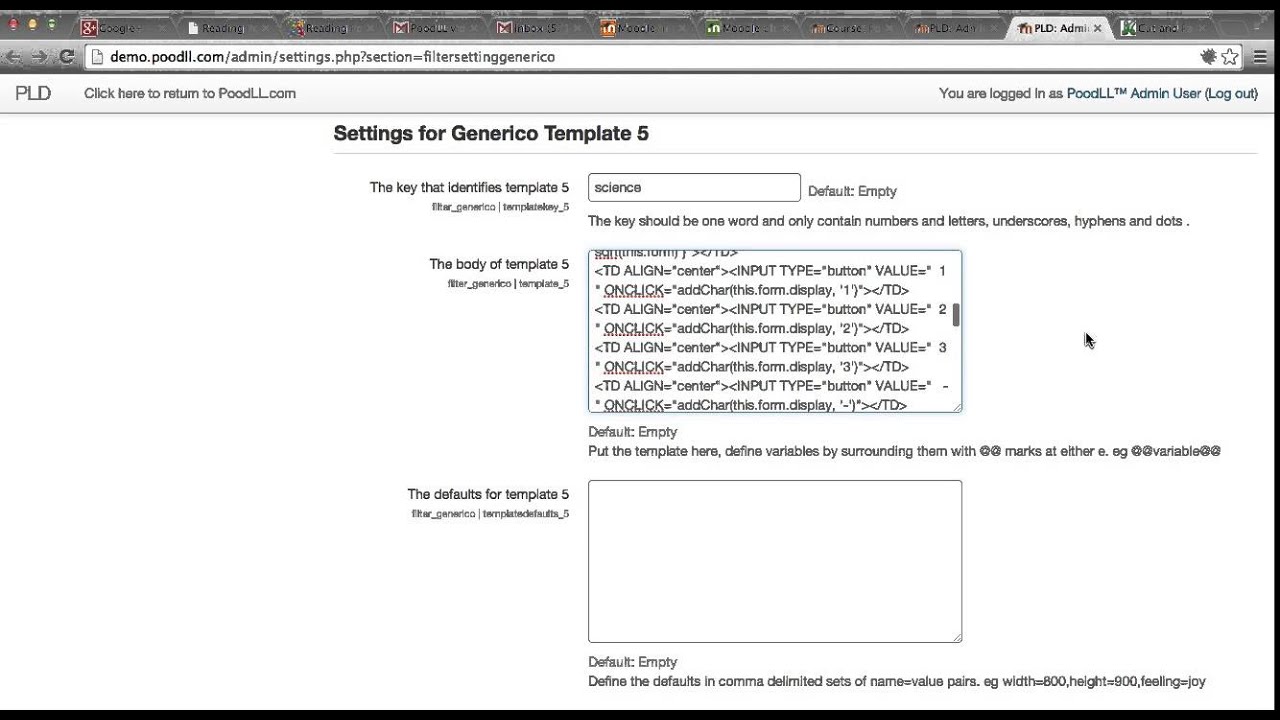Click here to return to PoodLL.com link
Viewport: 1280px width, 720px height.
pyautogui.click(x=190, y=93)
